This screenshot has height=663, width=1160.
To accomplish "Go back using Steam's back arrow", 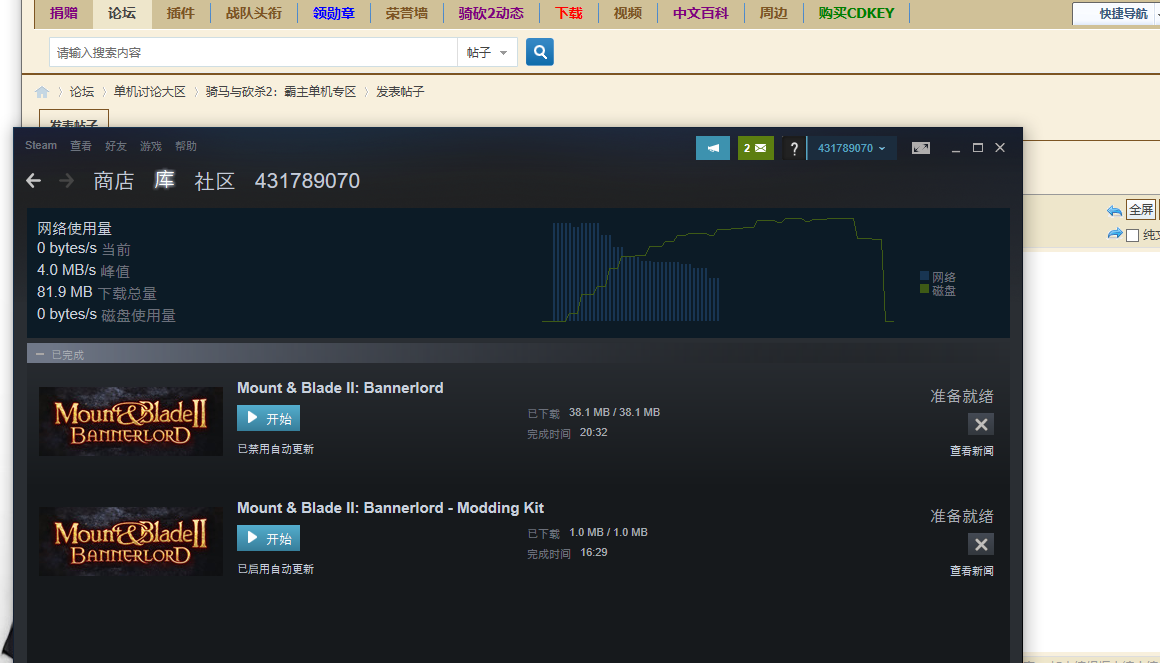I will [x=33, y=181].
